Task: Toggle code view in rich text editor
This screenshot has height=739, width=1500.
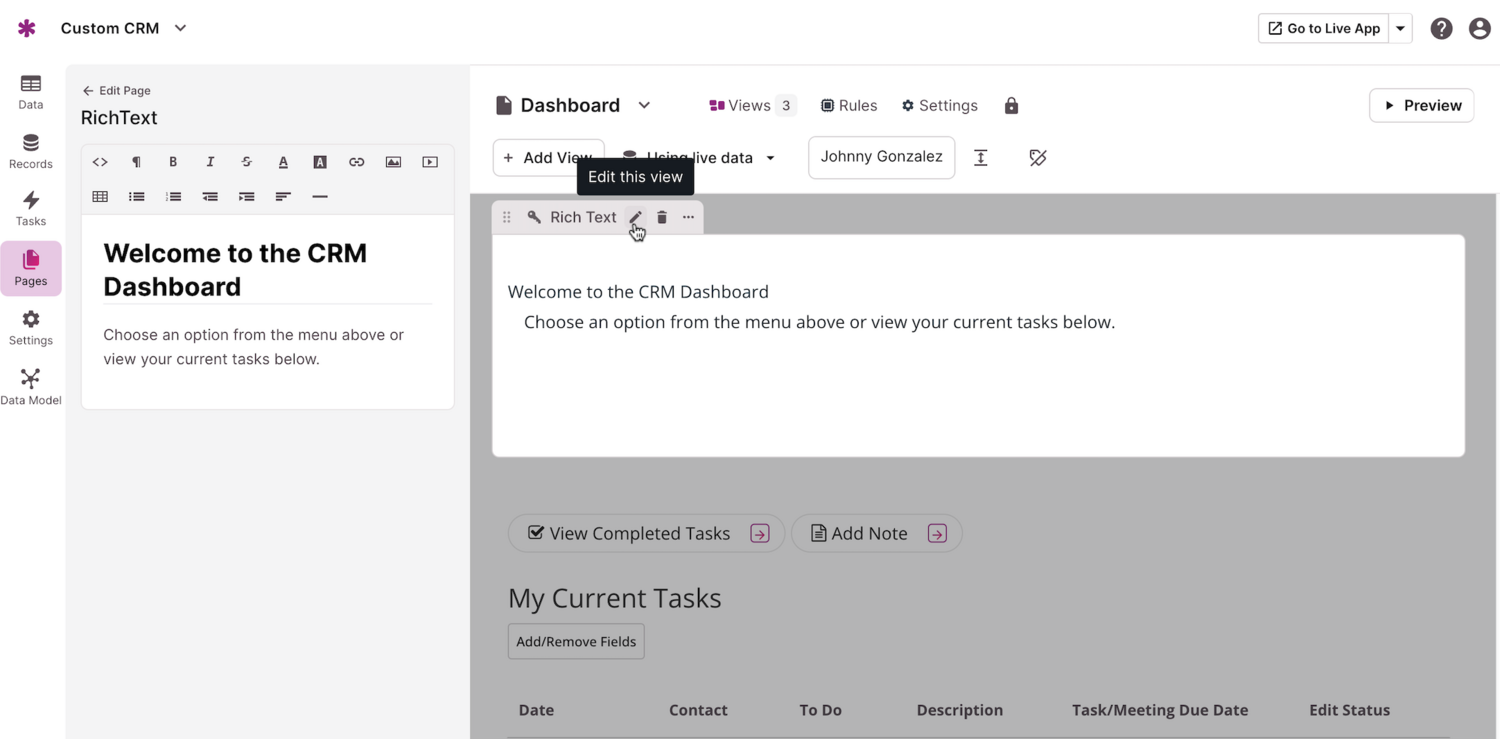Action: coord(100,162)
